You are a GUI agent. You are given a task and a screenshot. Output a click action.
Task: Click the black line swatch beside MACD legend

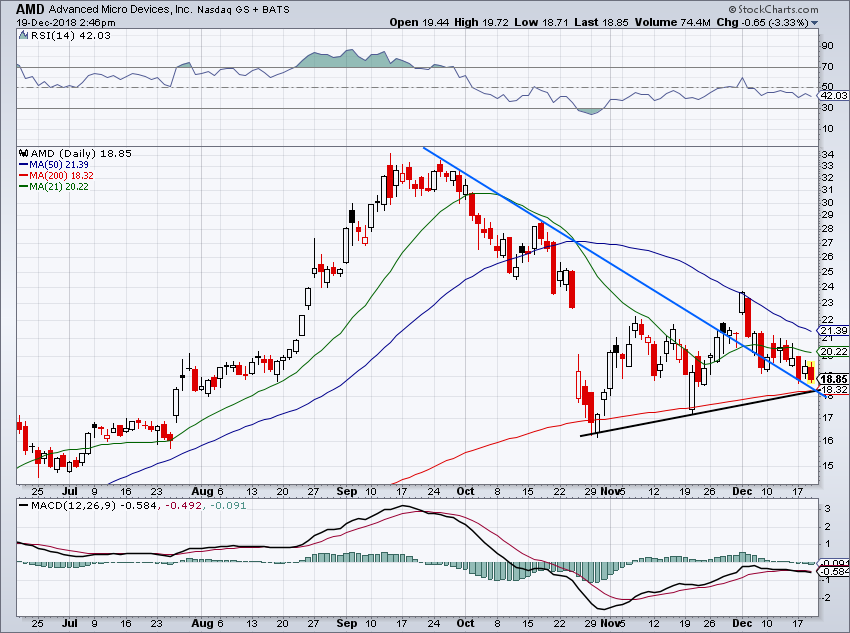pyautogui.click(x=24, y=506)
